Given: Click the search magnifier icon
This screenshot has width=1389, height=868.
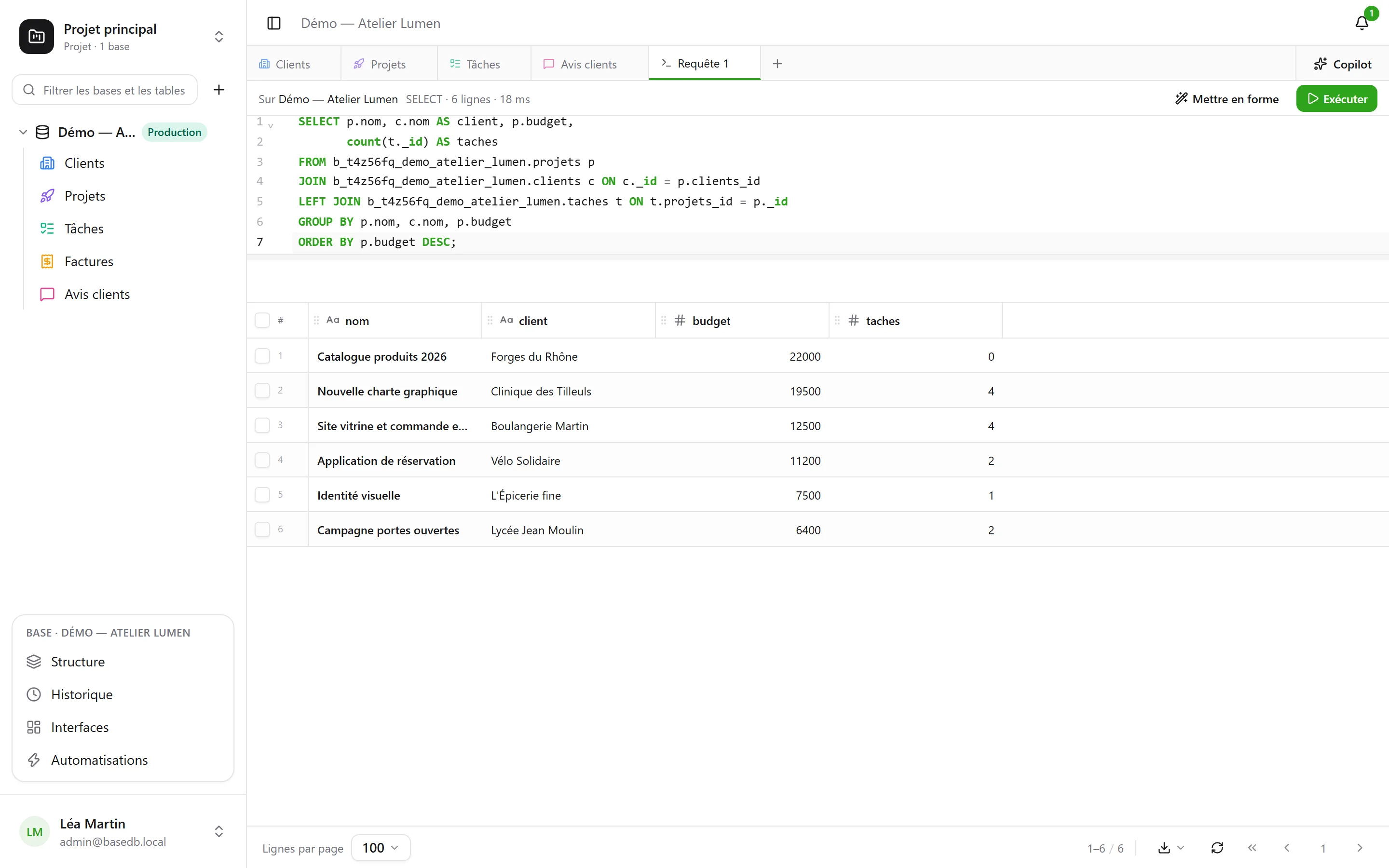Looking at the screenshot, I should coord(29,90).
